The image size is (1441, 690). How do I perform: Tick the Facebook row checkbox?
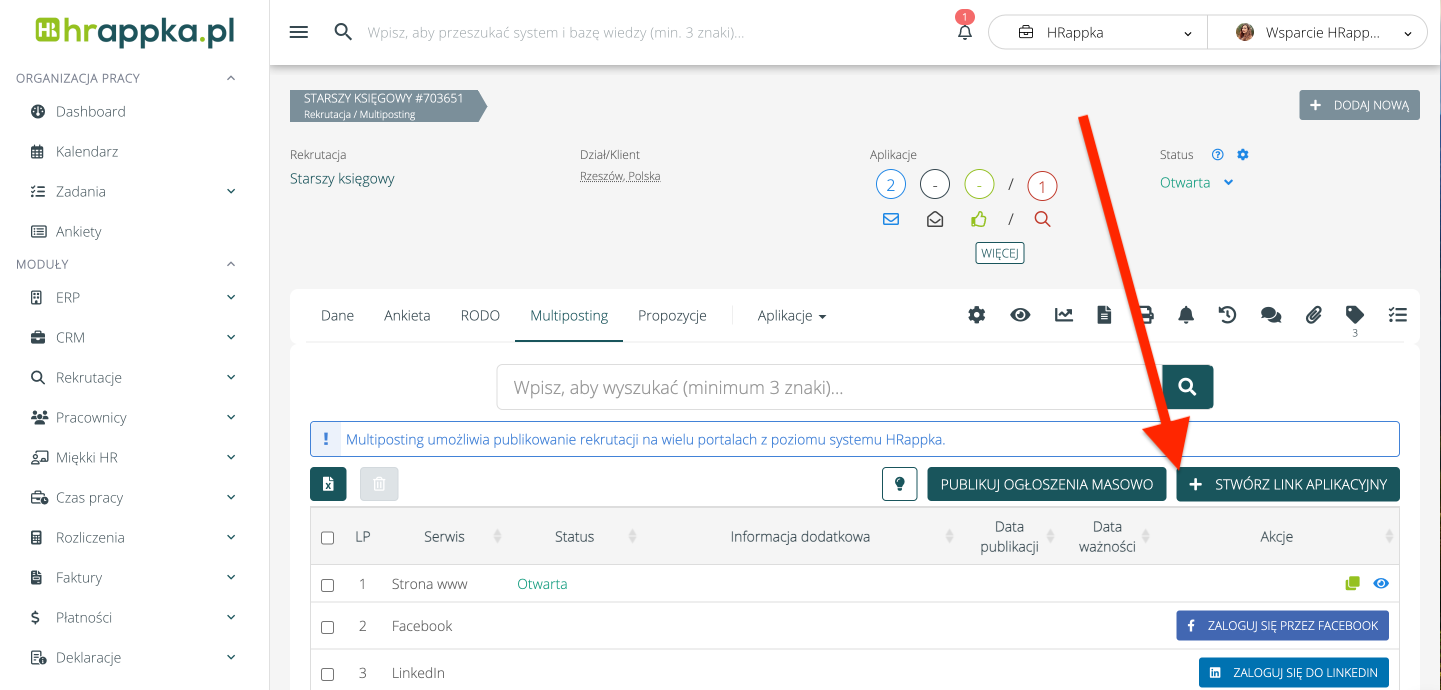point(327,627)
